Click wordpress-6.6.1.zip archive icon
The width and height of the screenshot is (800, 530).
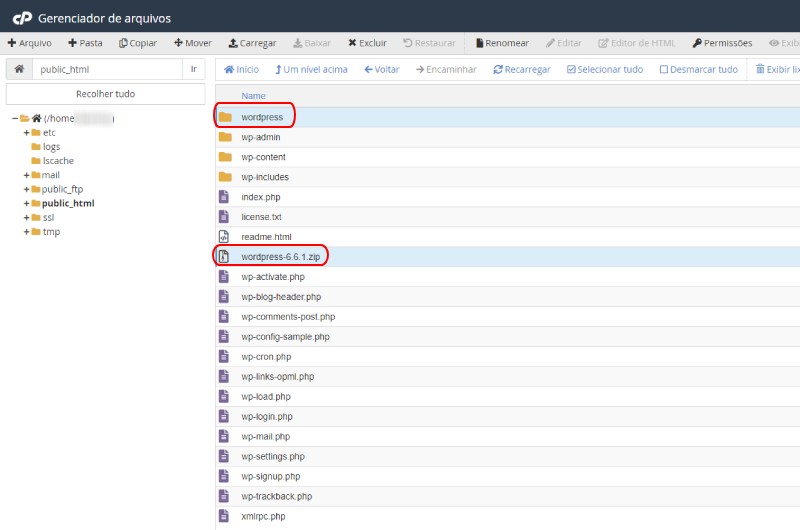tap(223, 256)
